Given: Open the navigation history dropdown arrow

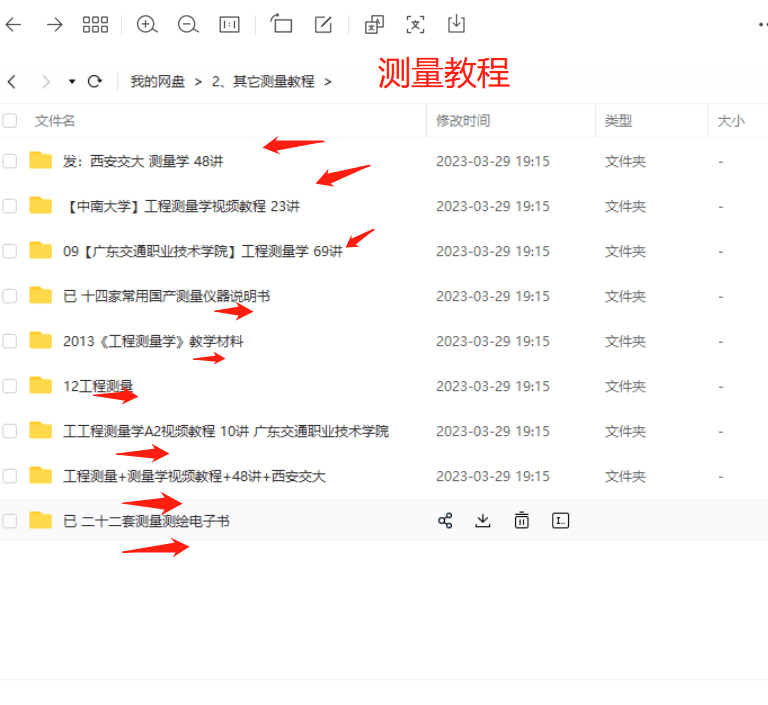Looking at the screenshot, I should [72, 81].
